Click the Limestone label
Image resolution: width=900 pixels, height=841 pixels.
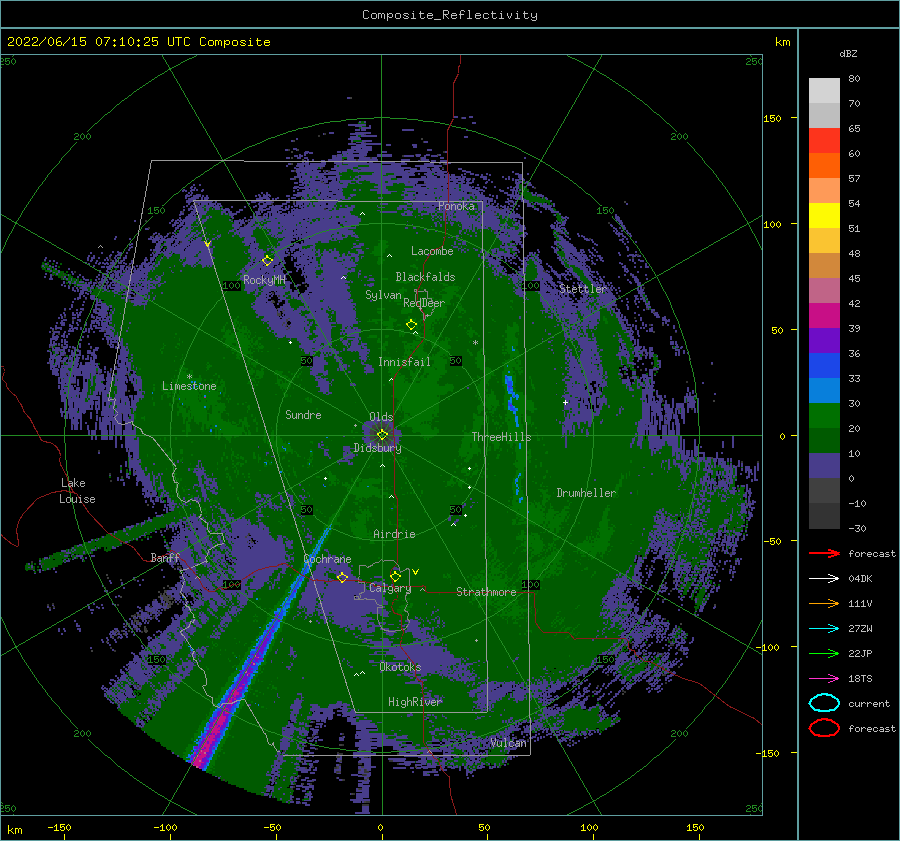point(189,386)
